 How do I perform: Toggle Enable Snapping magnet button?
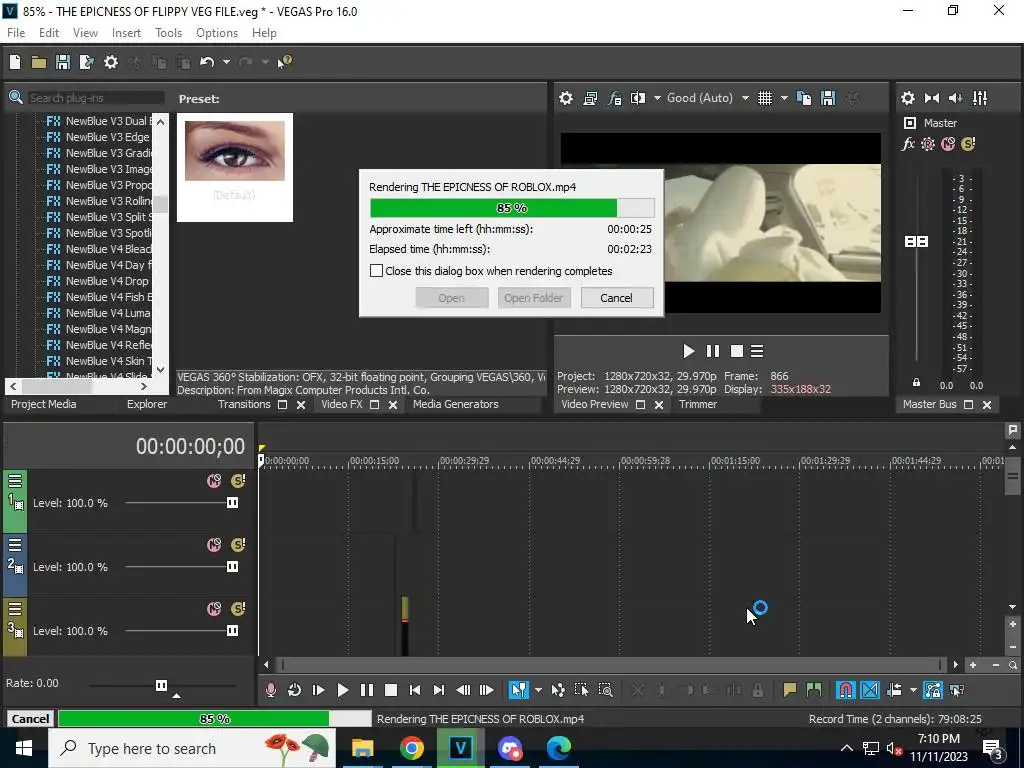tap(845, 690)
